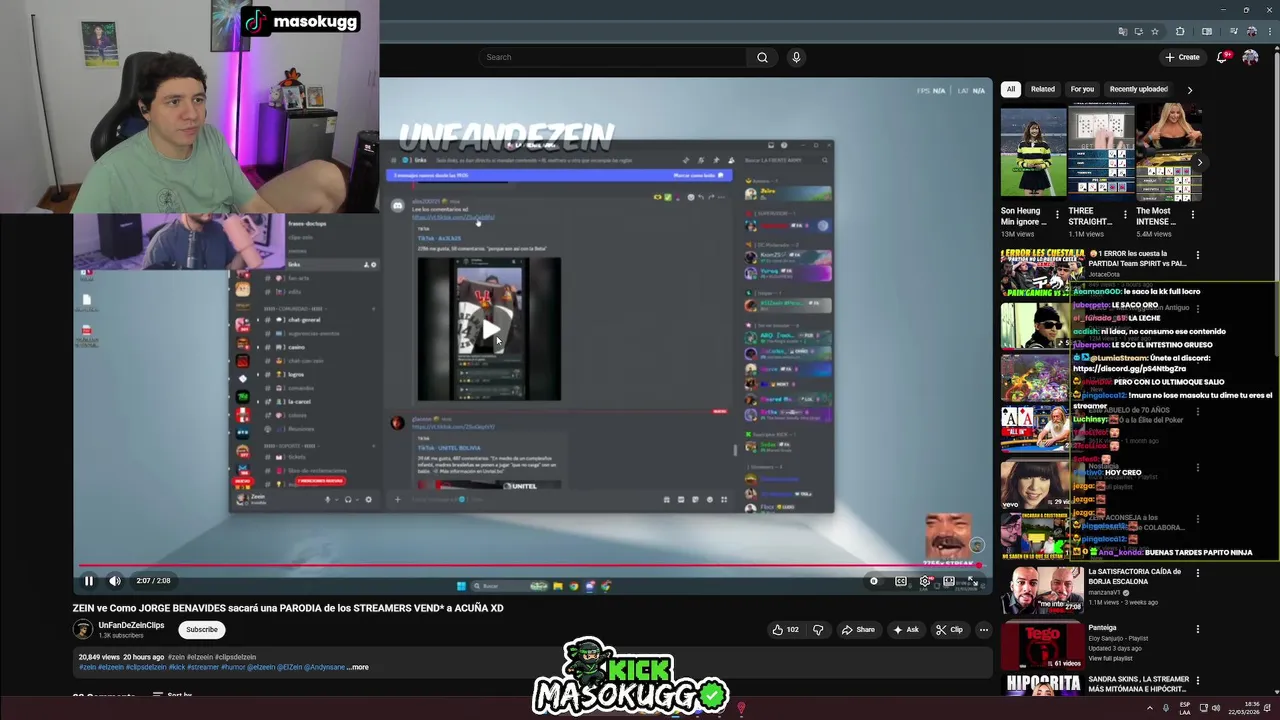Open YouTube notifications bell
This screenshot has width=1280, height=720.
(x=1222, y=57)
